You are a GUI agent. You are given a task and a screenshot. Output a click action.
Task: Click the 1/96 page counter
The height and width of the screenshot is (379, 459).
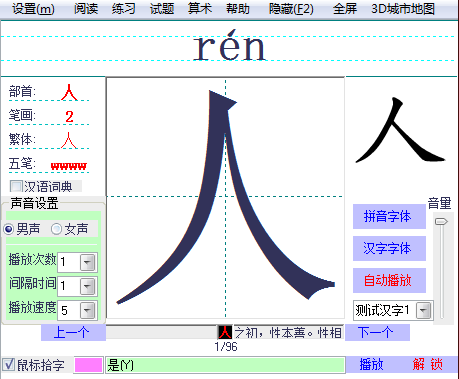[226, 347]
